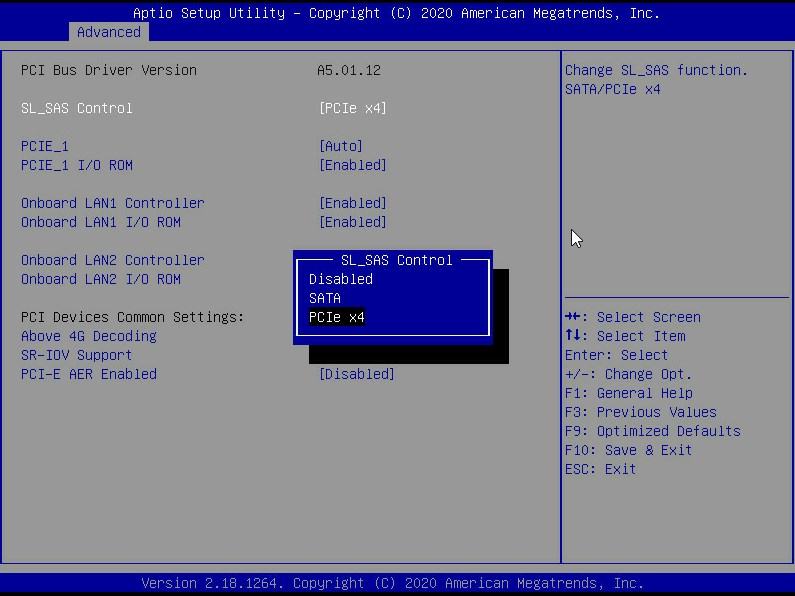Click SL_SAS Control setting label
The height and width of the screenshot is (596, 795).
coord(77,108)
